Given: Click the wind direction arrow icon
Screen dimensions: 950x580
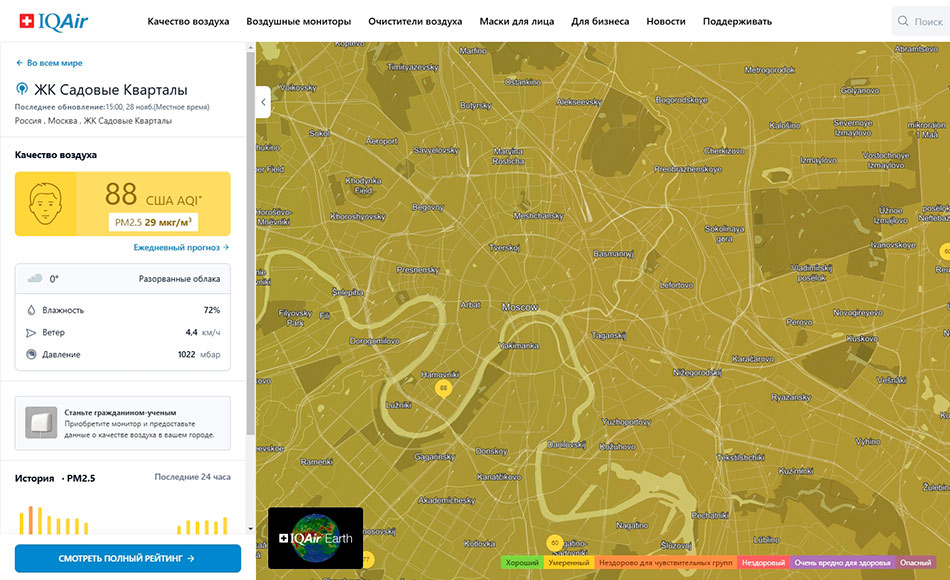Looking at the screenshot, I should click(31, 333).
